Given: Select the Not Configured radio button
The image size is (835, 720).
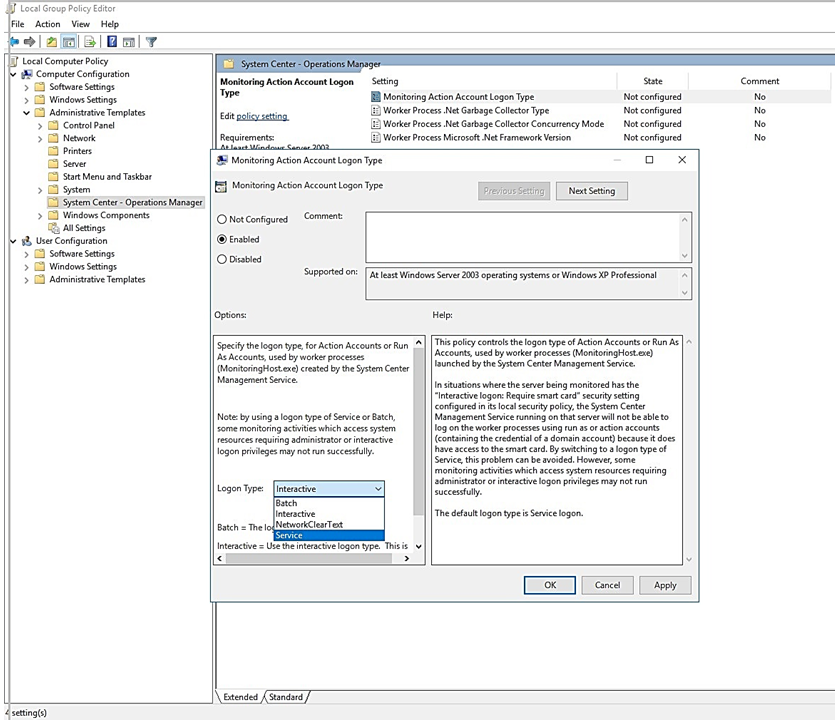Looking at the screenshot, I should 221,219.
